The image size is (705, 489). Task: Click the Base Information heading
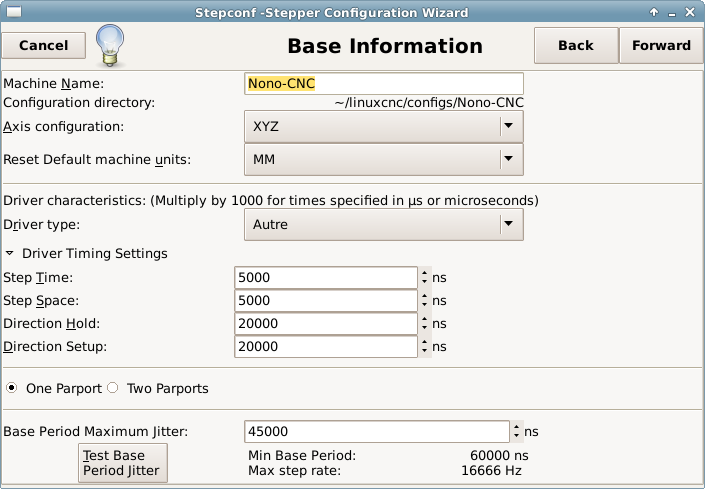coord(385,46)
